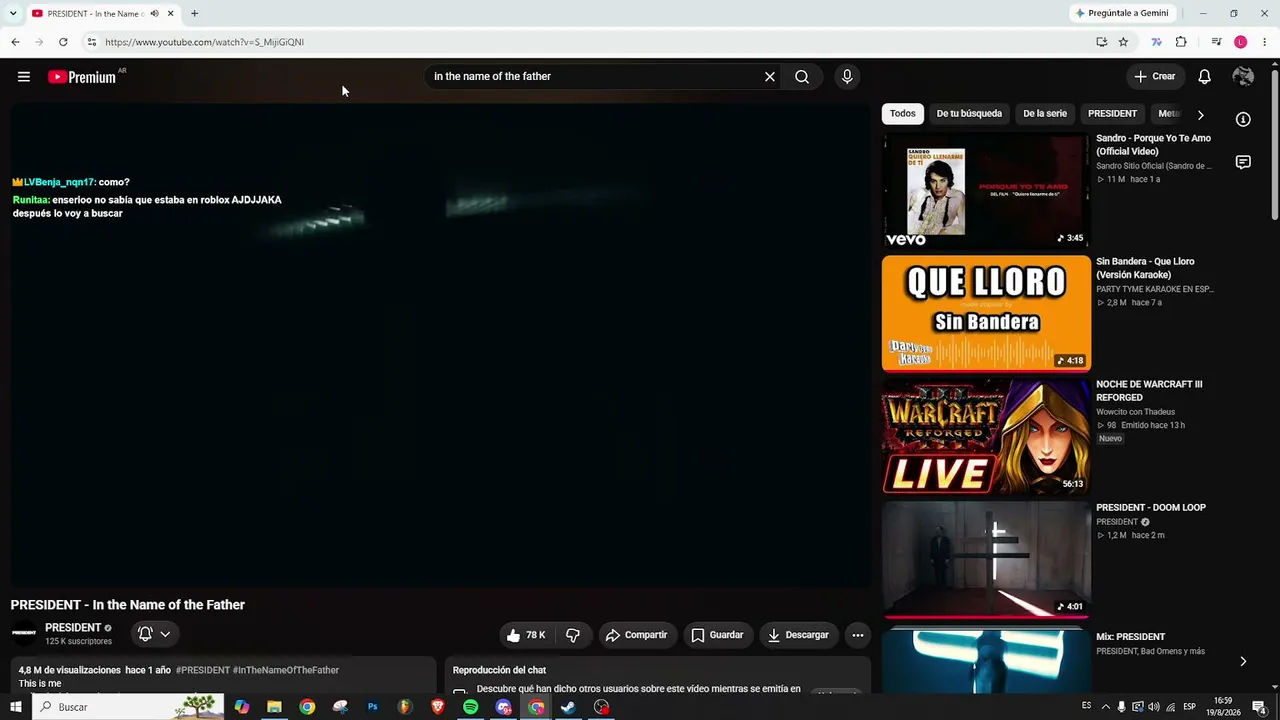Click the Crear button
Viewport: 1280px width, 720px height.
[x=1155, y=77]
